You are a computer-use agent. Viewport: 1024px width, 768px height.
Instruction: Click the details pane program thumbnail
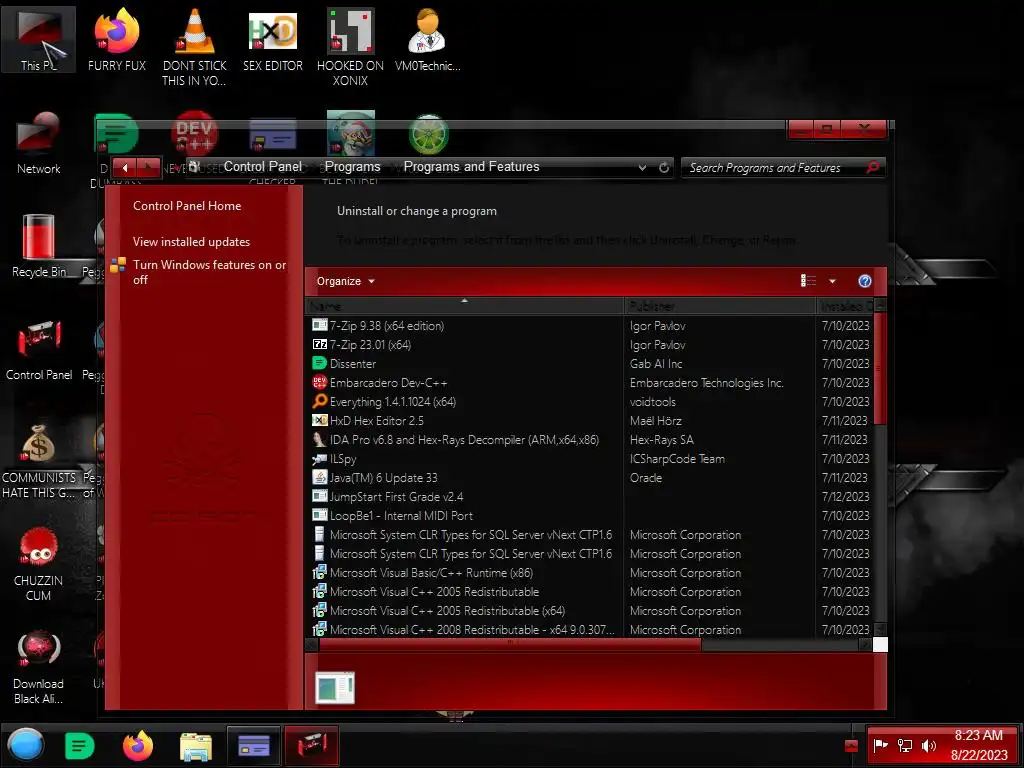coord(335,687)
